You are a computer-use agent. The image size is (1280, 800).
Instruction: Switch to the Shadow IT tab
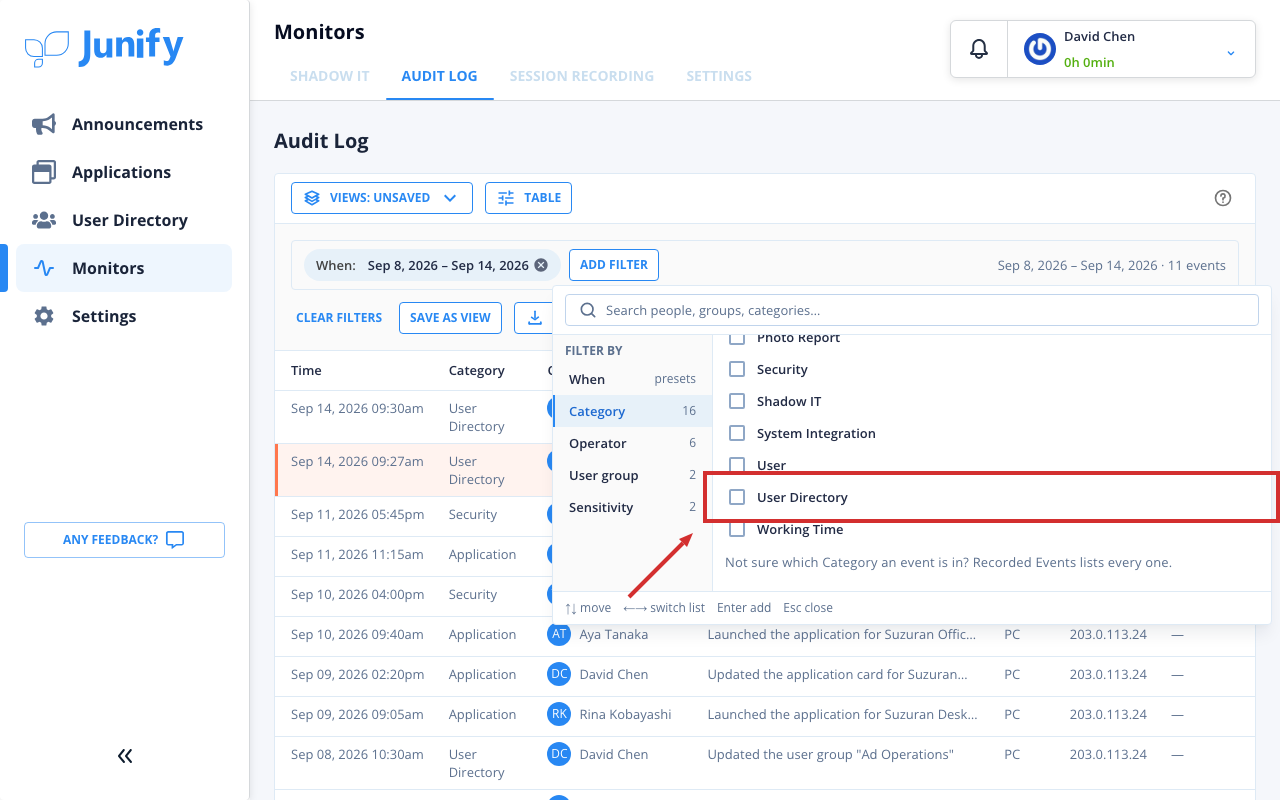point(330,76)
